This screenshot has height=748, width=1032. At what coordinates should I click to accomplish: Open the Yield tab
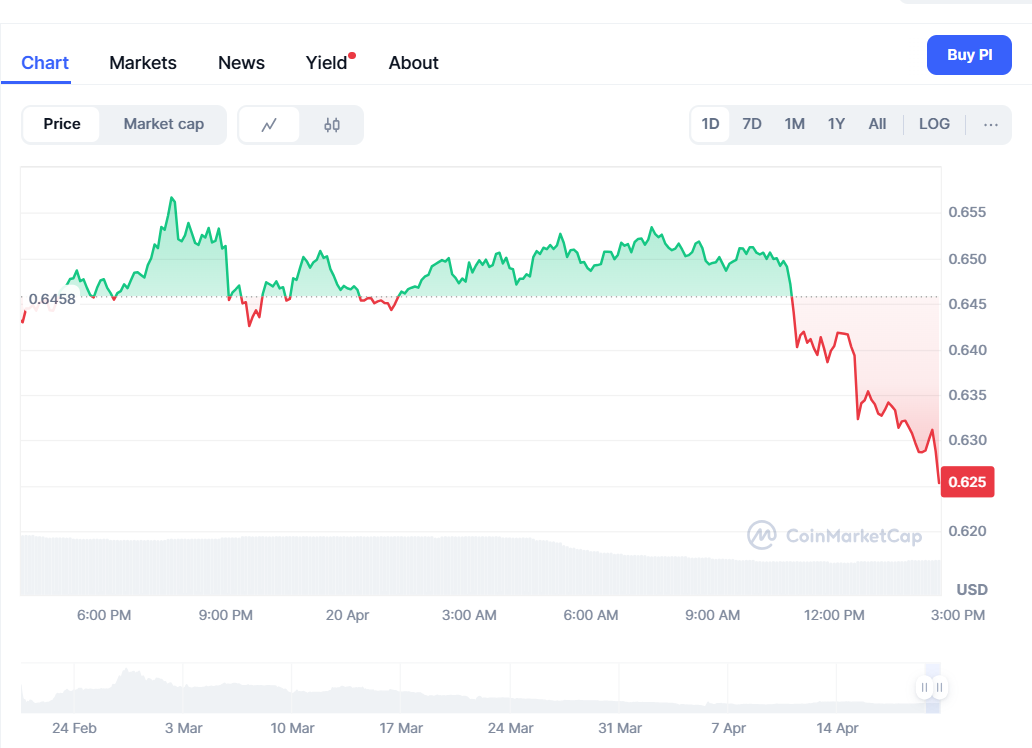click(327, 63)
